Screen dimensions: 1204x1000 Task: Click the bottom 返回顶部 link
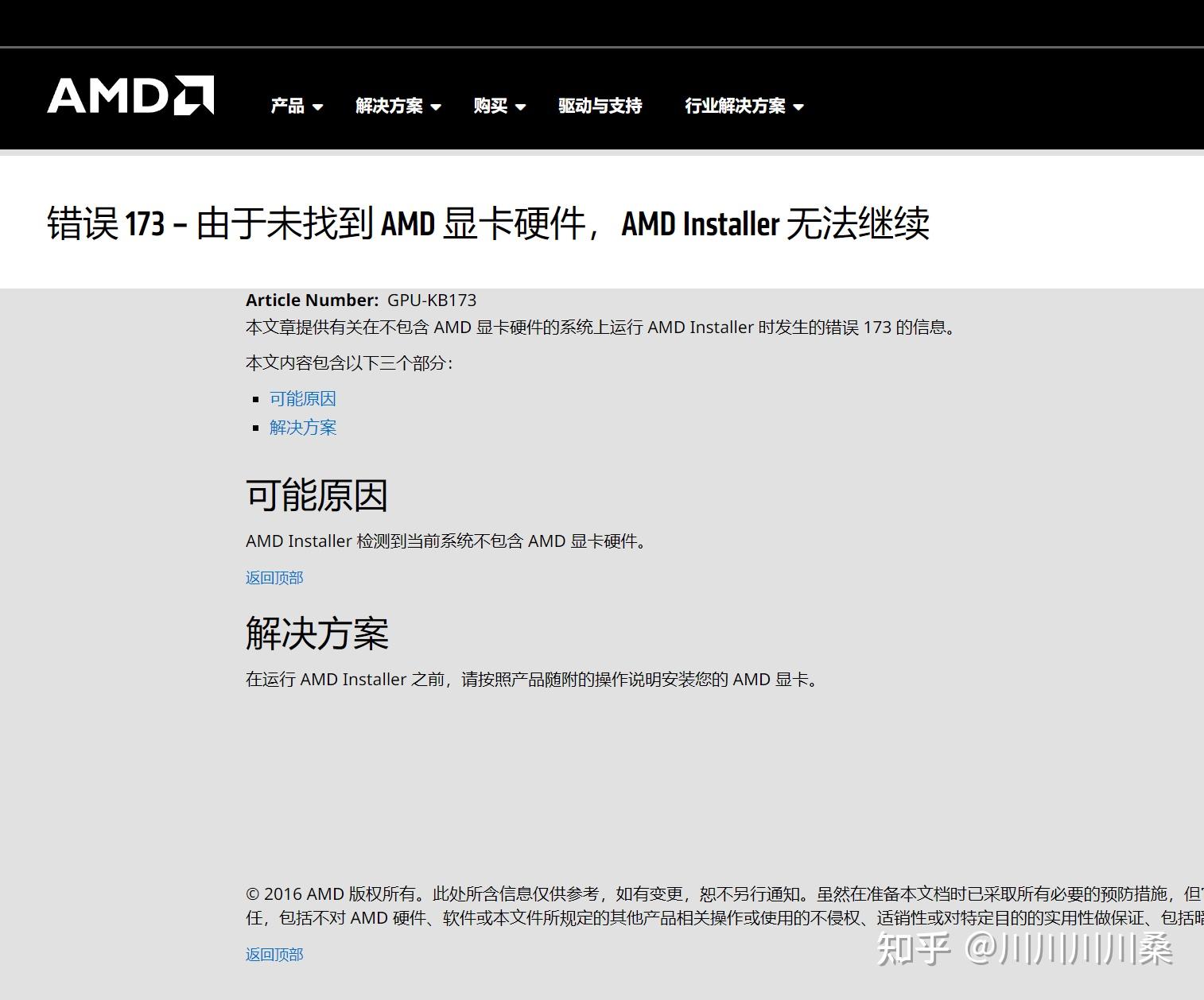click(274, 953)
